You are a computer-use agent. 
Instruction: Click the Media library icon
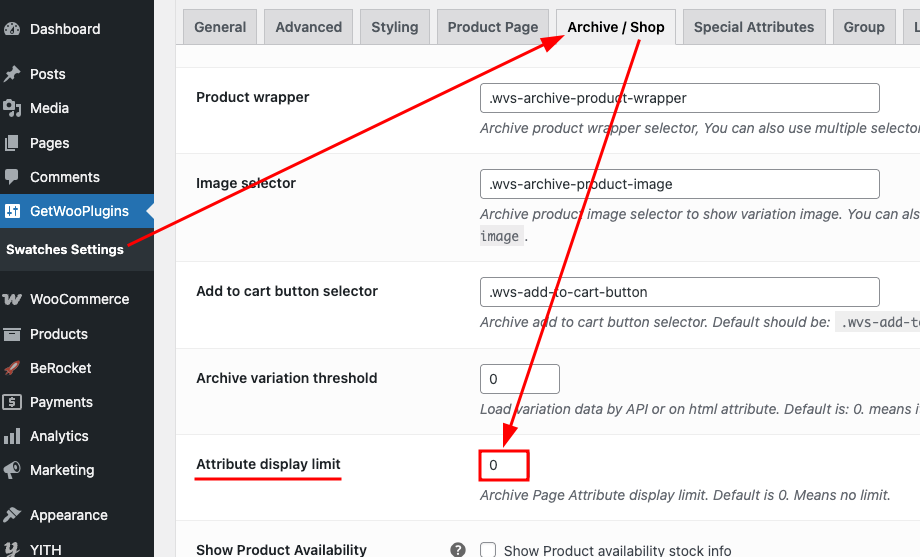click(x=12, y=108)
